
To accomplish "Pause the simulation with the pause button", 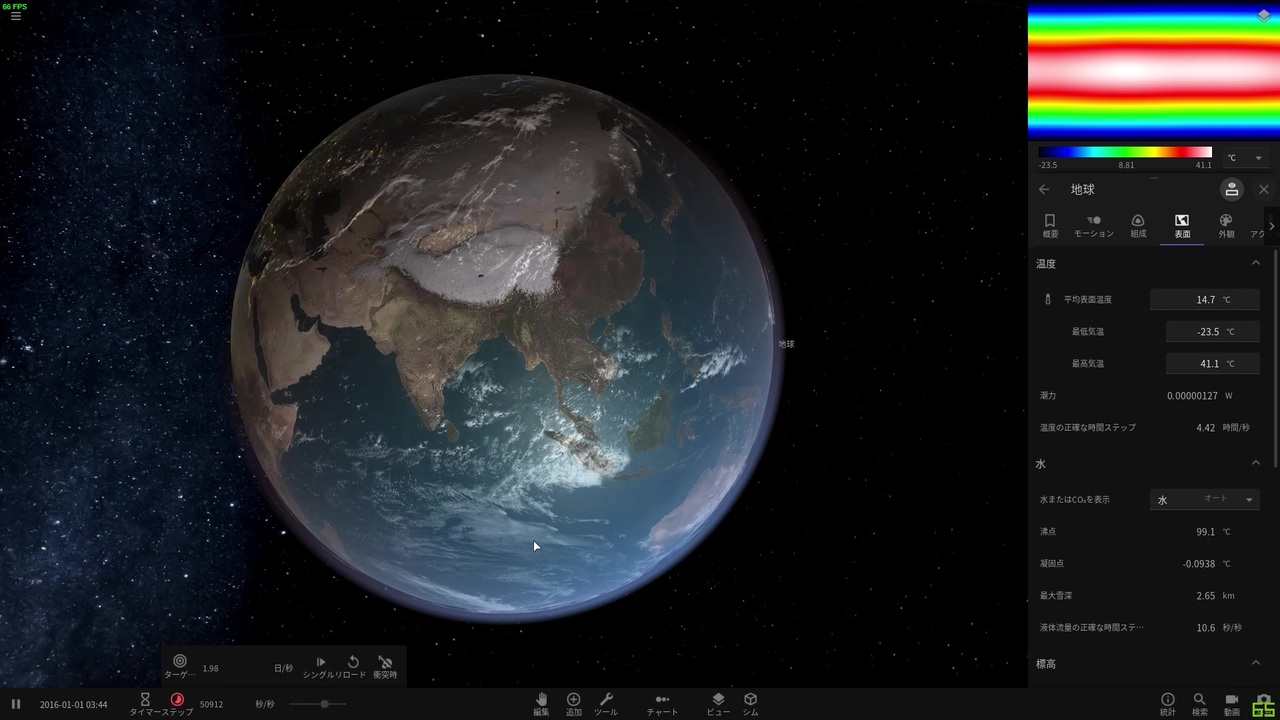I will coord(16,704).
